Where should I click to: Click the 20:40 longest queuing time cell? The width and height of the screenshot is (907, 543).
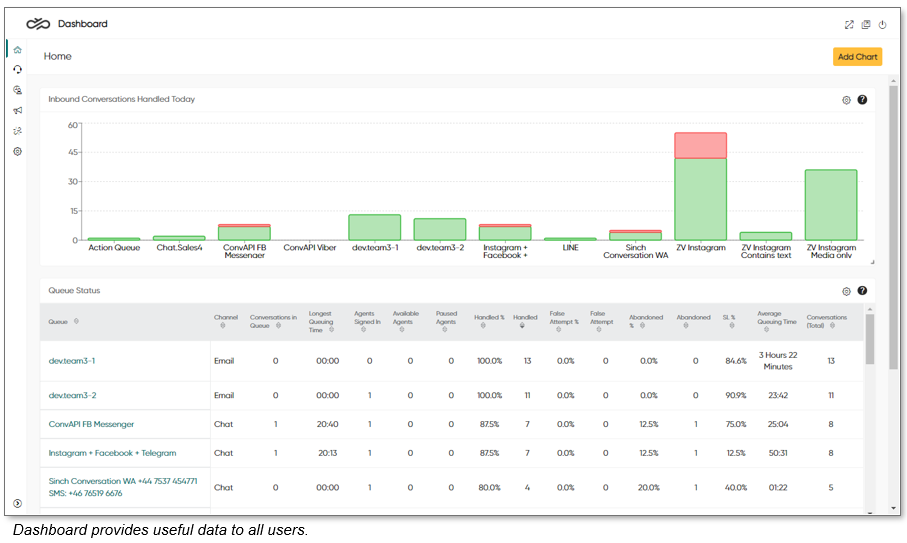point(327,424)
